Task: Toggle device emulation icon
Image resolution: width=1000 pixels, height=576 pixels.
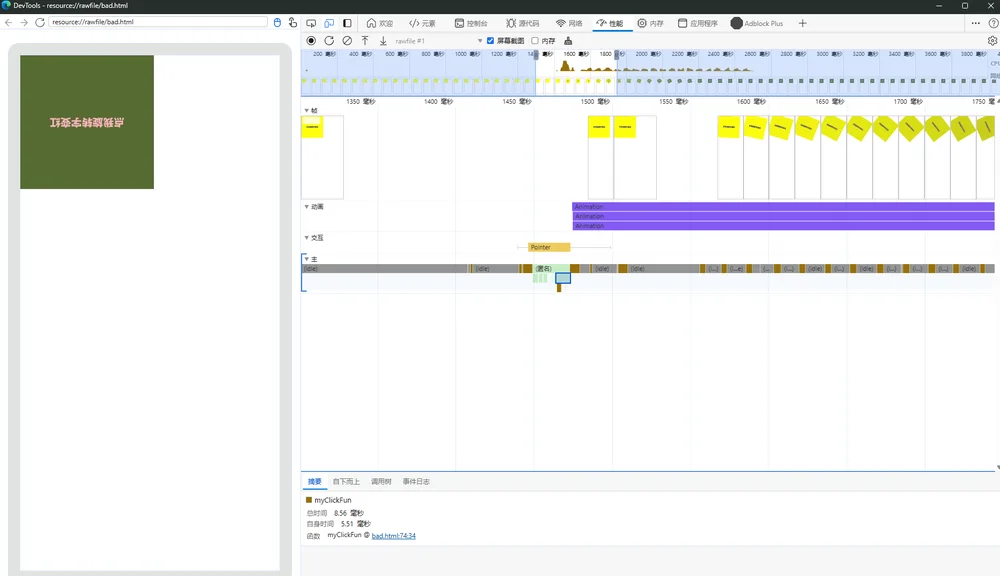Action: (x=329, y=23)
